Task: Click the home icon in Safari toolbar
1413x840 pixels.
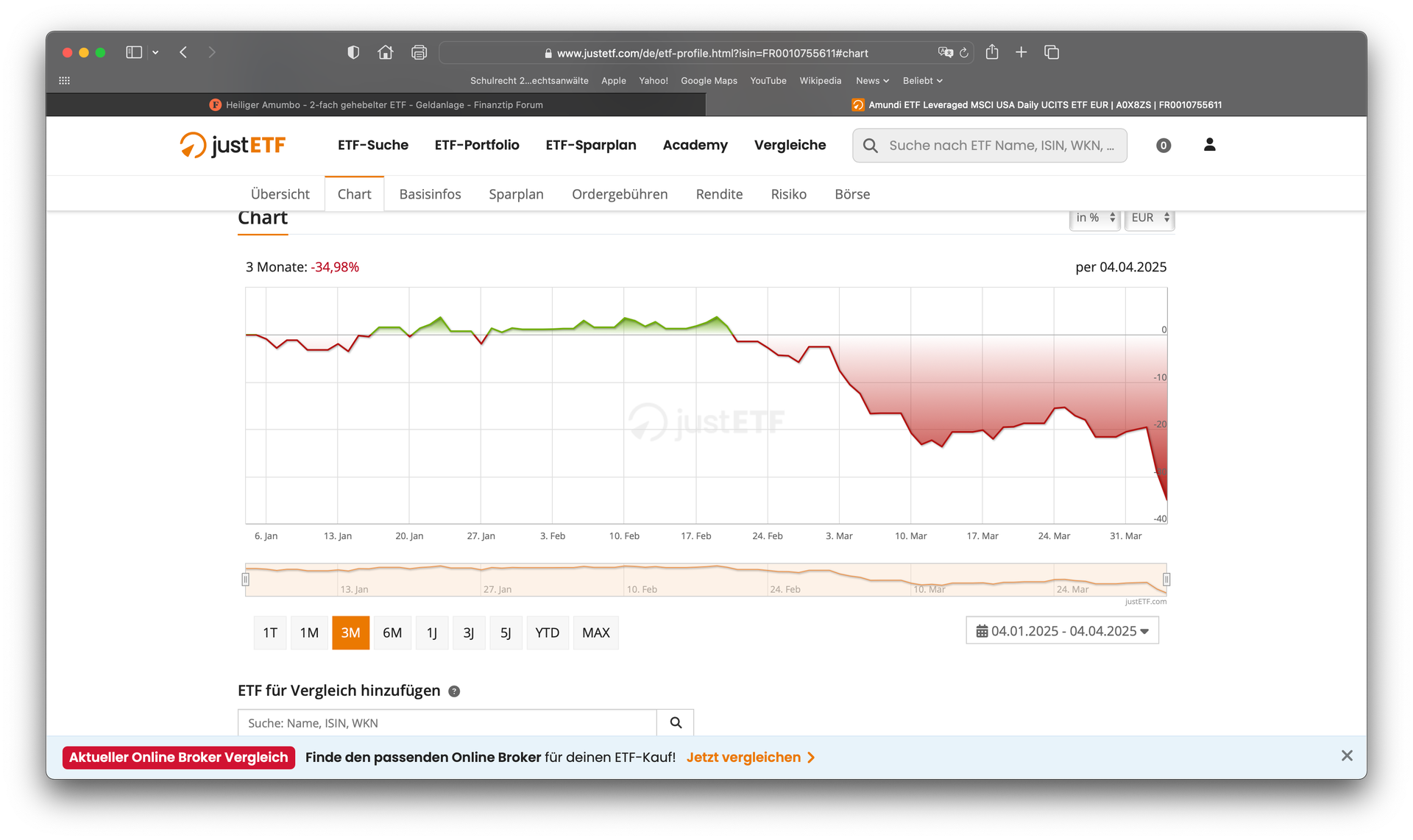Action: point(385,52)
